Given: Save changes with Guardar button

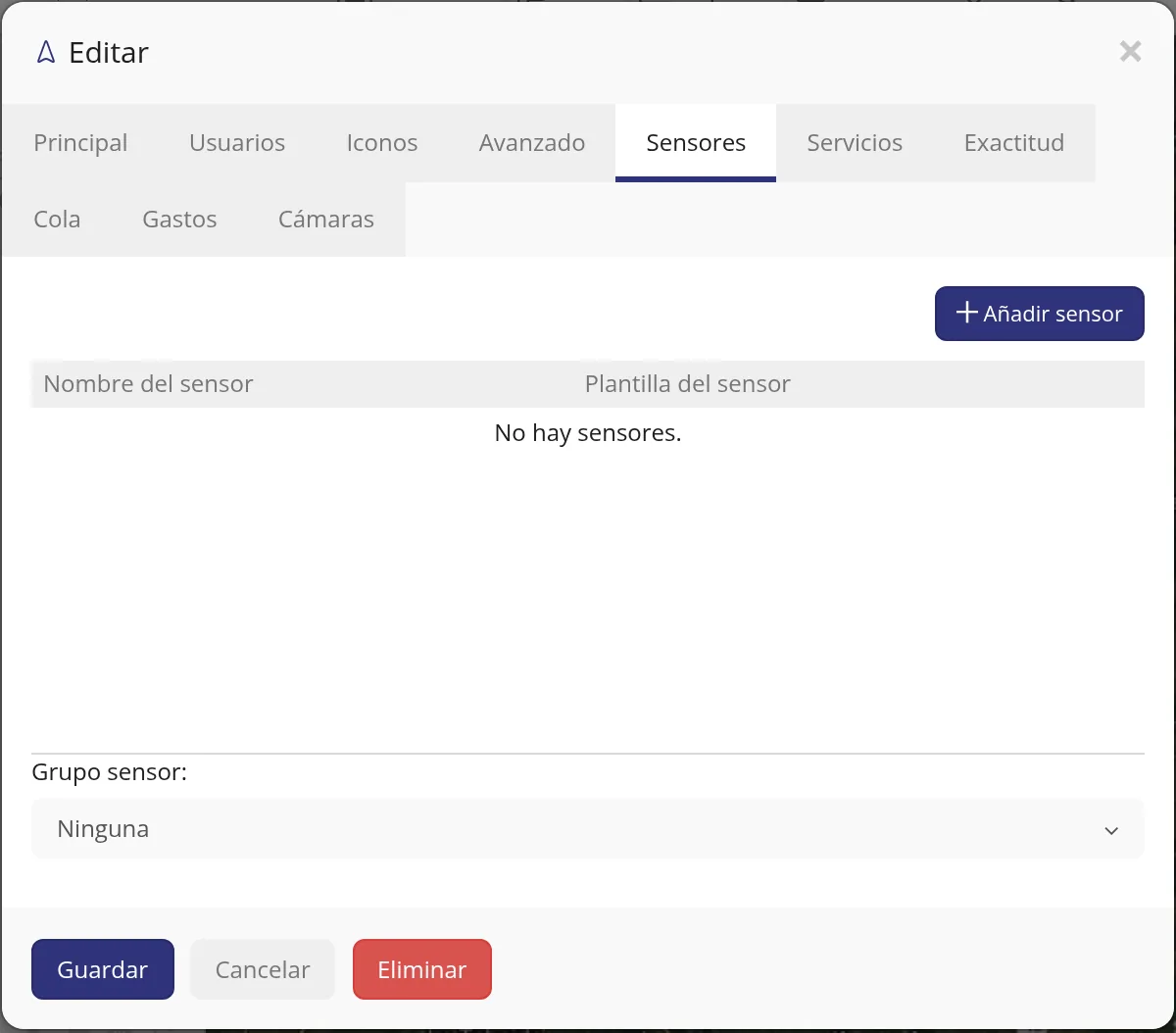Looking at the screenshot, I should [103, 970].
